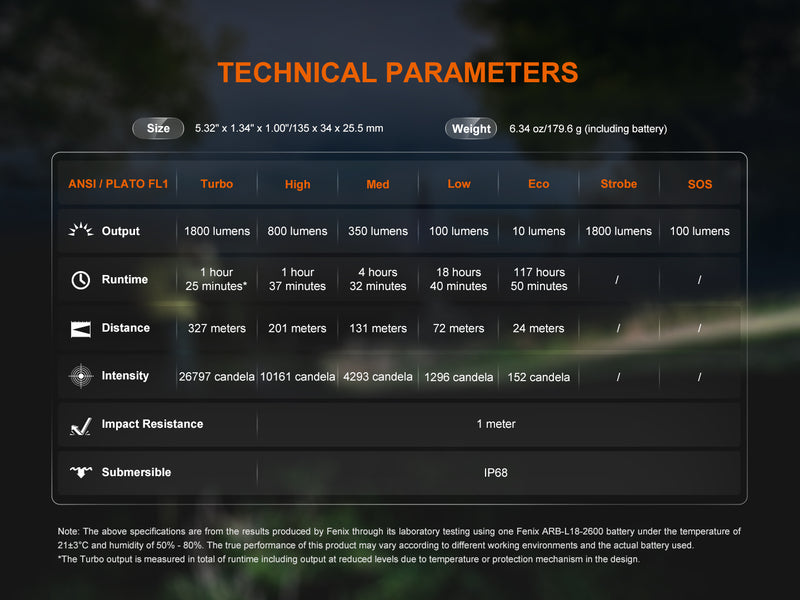The image size is (800, 600).
Task: Click the TECHNICAL PARAMETERS title
Action: click(x=398, y=73)
